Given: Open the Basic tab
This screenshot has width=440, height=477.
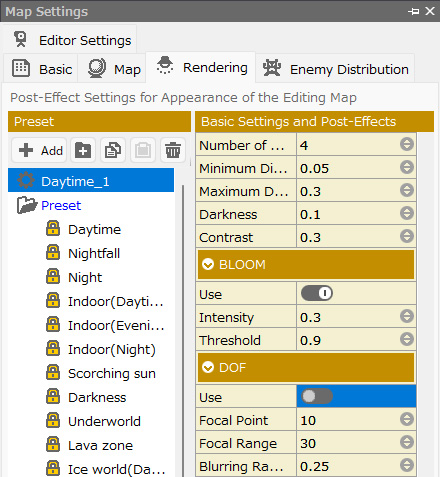Looking at the screenshot, I should pos(41,69).
